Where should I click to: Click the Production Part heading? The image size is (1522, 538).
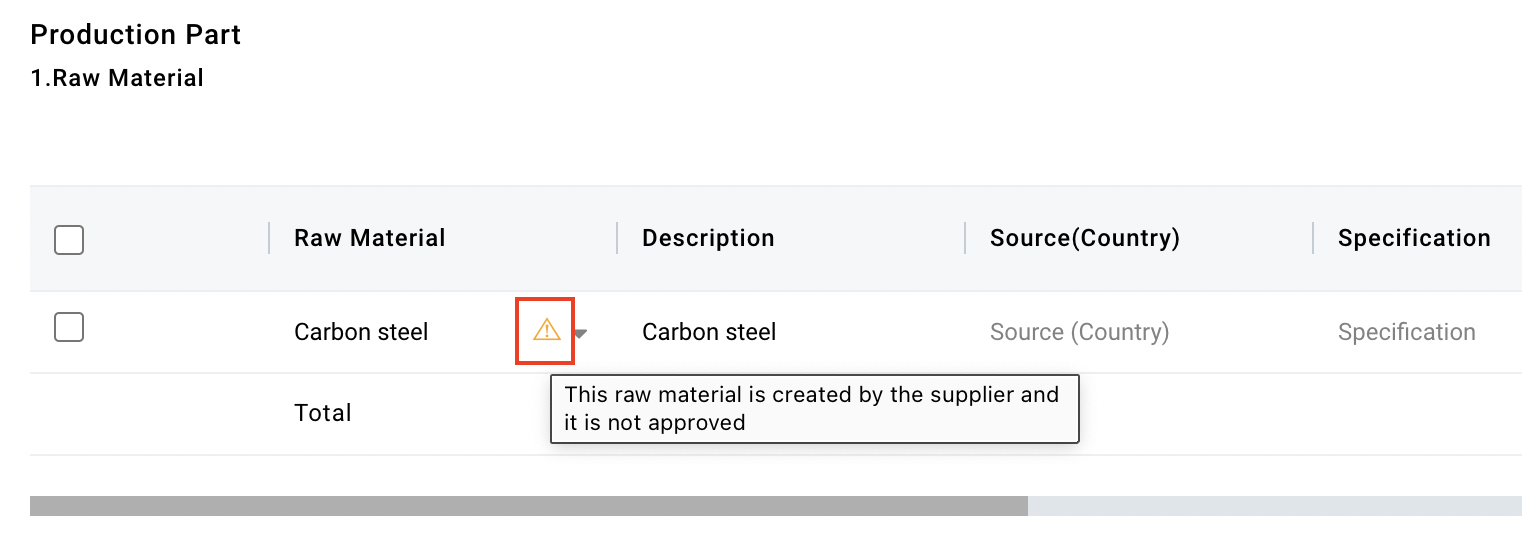pyautogui.click(x=136, y=35)
